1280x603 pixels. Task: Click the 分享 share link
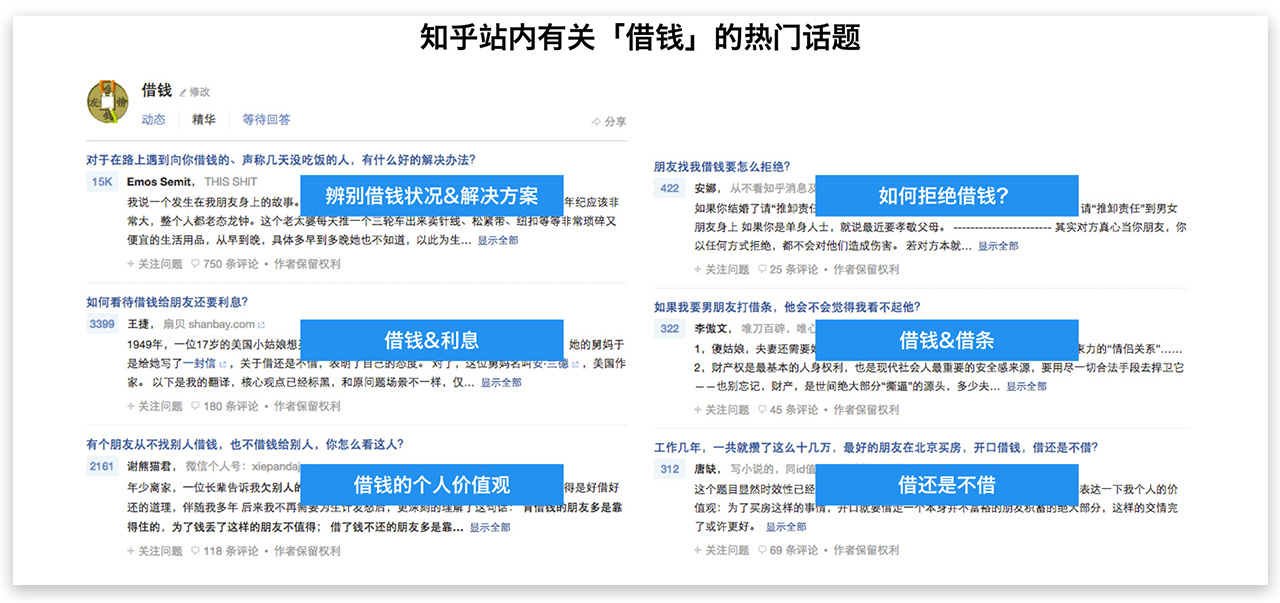point(609,122)
